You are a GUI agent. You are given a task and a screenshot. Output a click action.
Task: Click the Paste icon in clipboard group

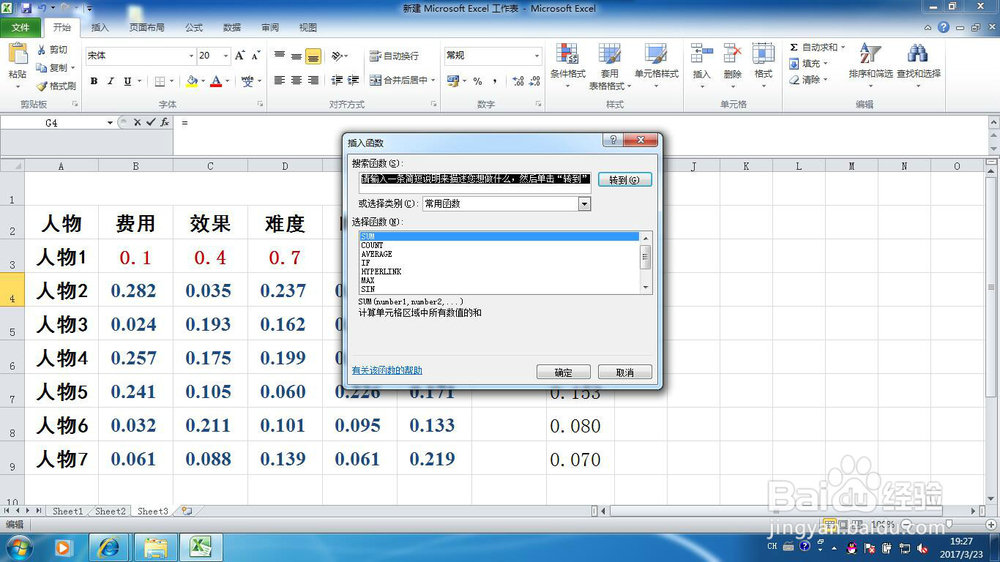17,55
